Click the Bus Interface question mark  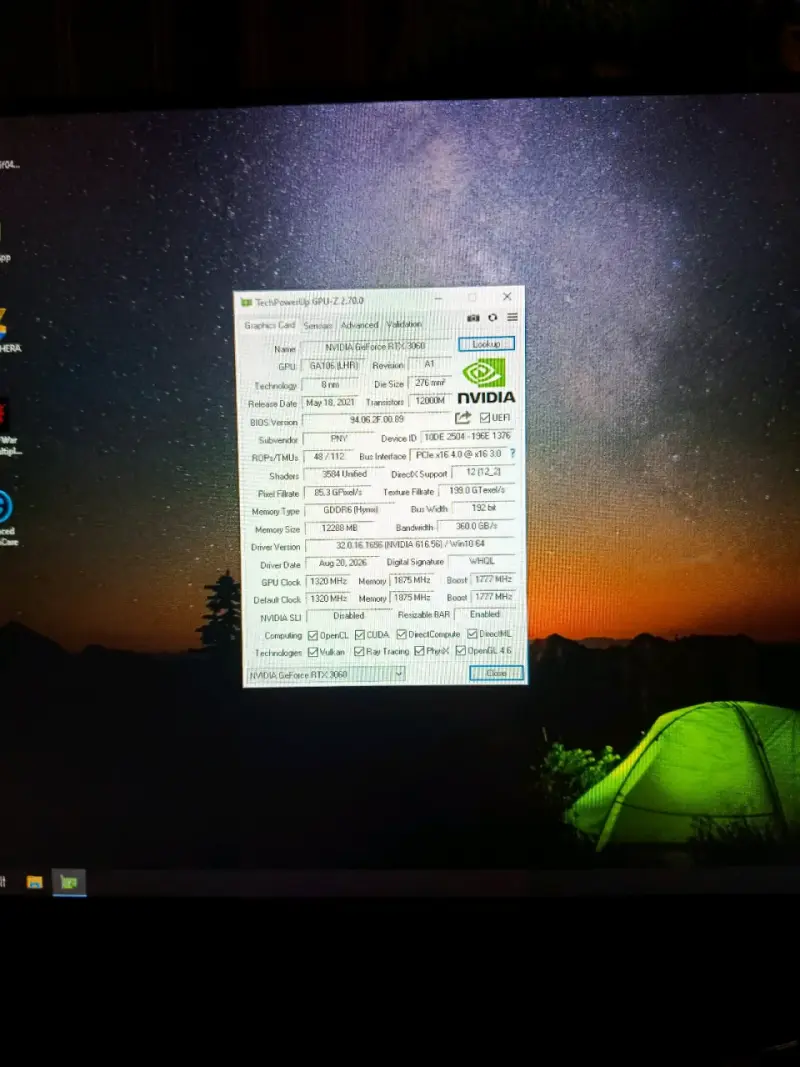point(512,453)
